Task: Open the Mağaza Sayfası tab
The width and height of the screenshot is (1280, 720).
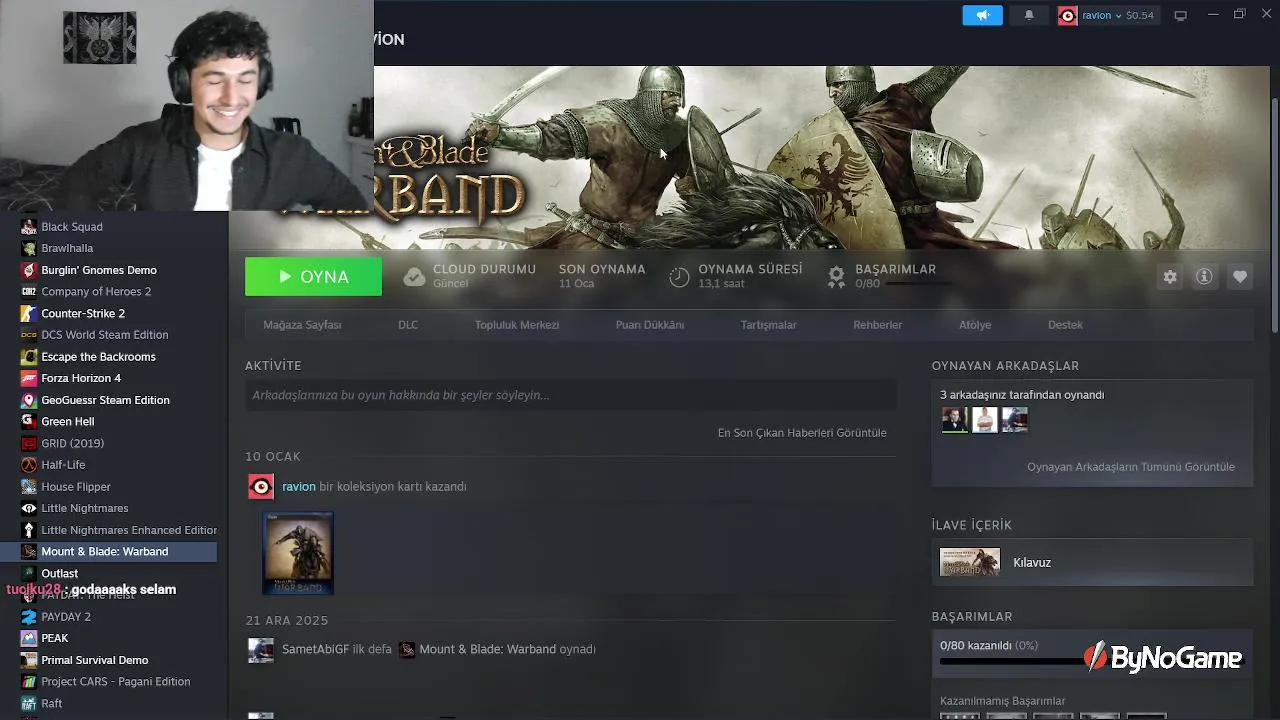Action: pos(302,325)
